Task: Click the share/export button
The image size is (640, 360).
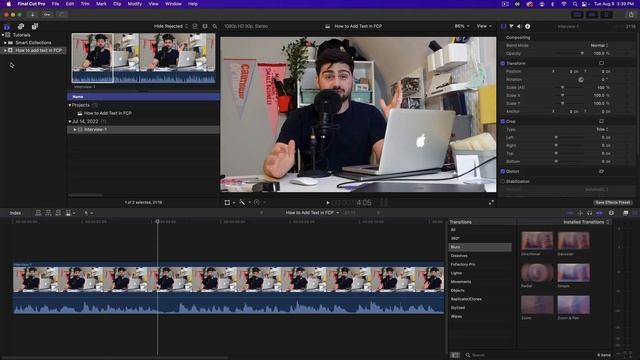Action: coord(631,14)
